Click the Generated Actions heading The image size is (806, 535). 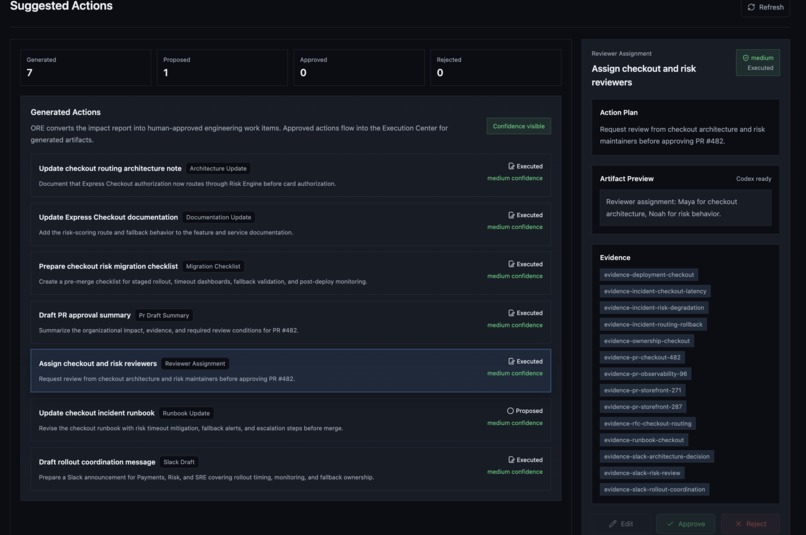pos(65,112)
